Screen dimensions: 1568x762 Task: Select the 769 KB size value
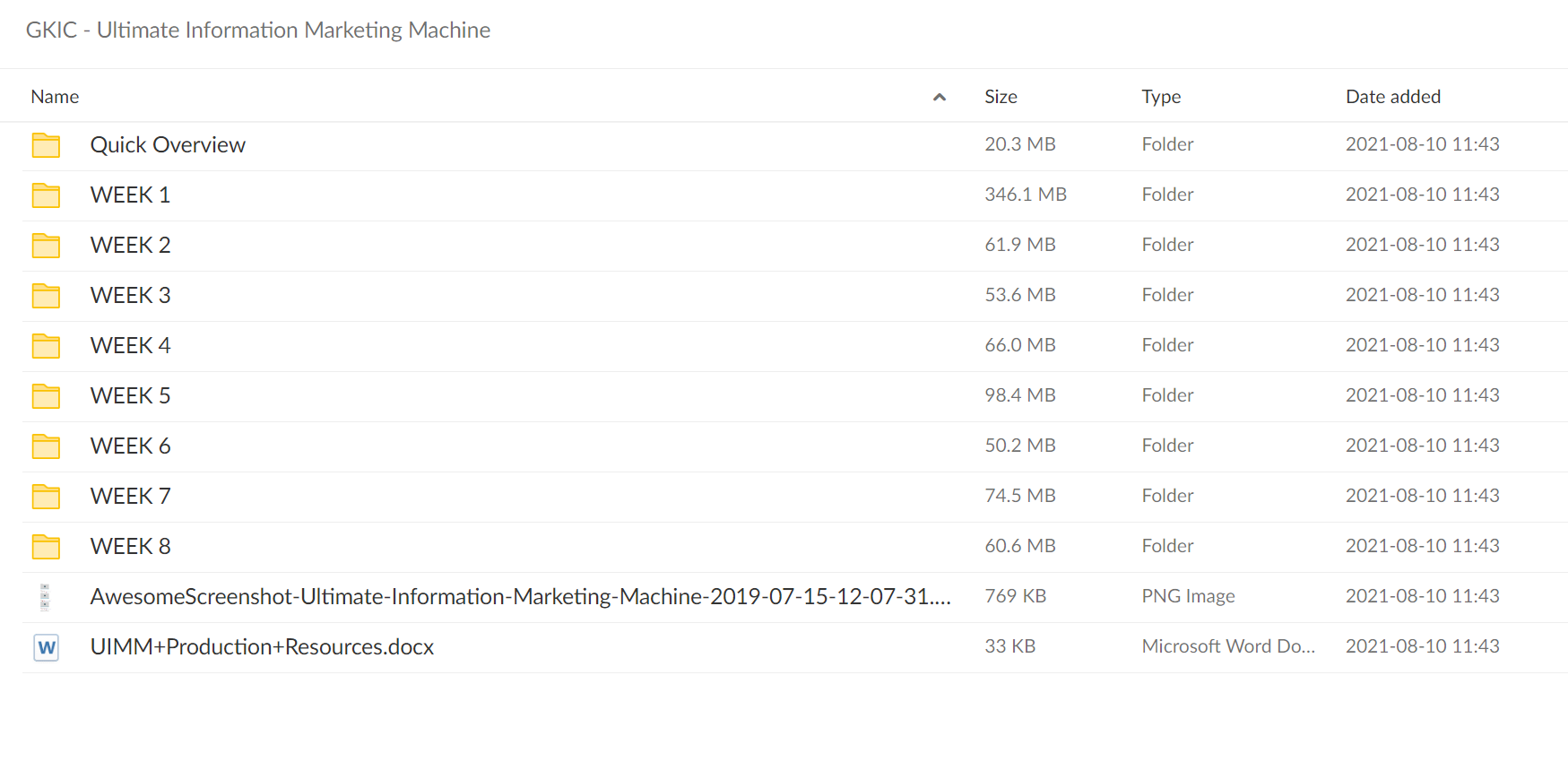click(1016, 596)
